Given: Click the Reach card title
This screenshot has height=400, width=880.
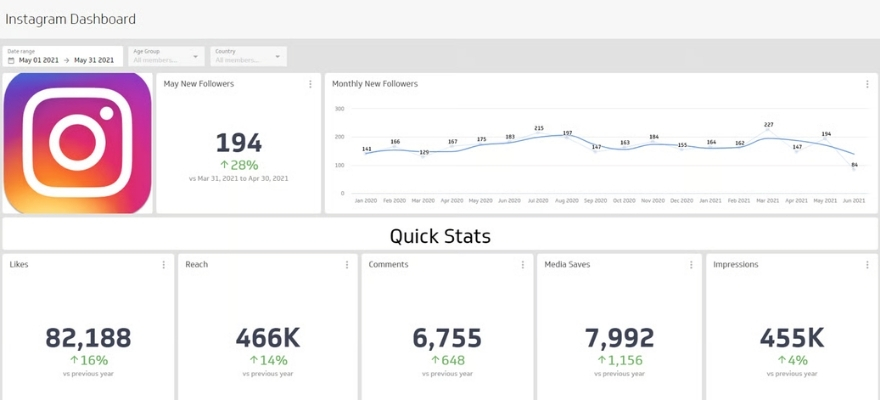Looking at the screenshot, I should pos(196,264).
